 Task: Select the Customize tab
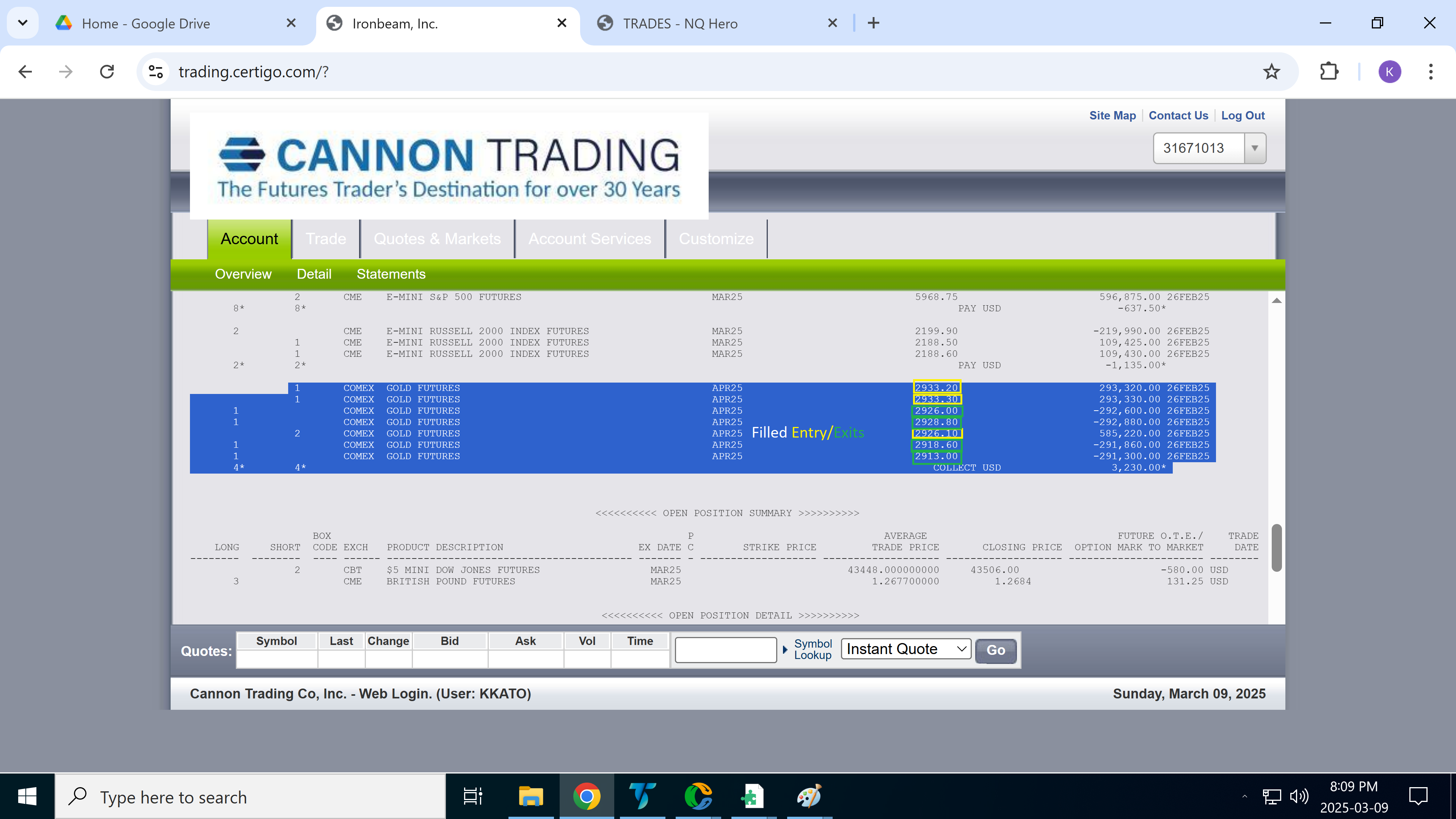tap(715, 238)
